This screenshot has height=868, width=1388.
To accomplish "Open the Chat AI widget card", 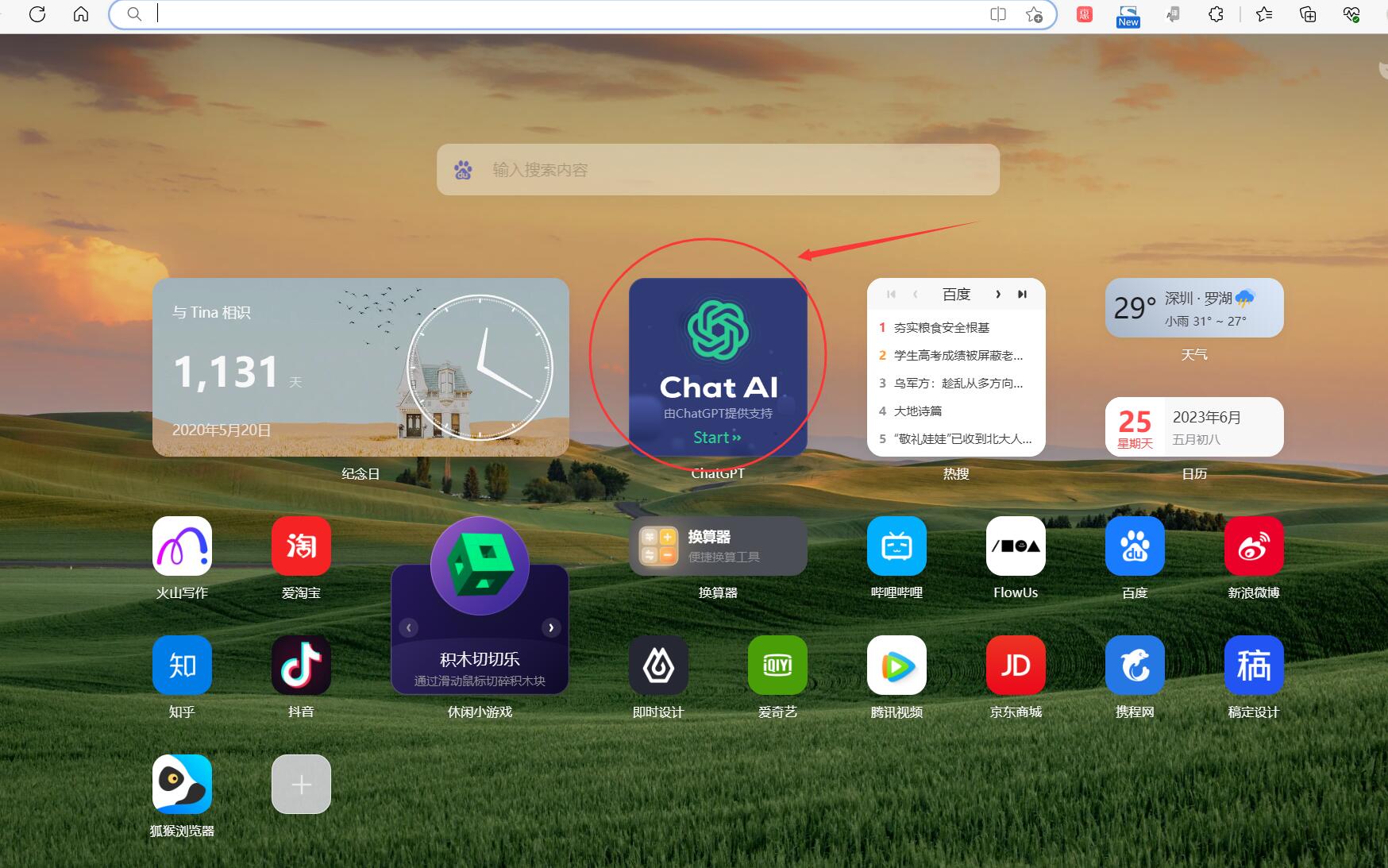I will [x=718, y=367].
